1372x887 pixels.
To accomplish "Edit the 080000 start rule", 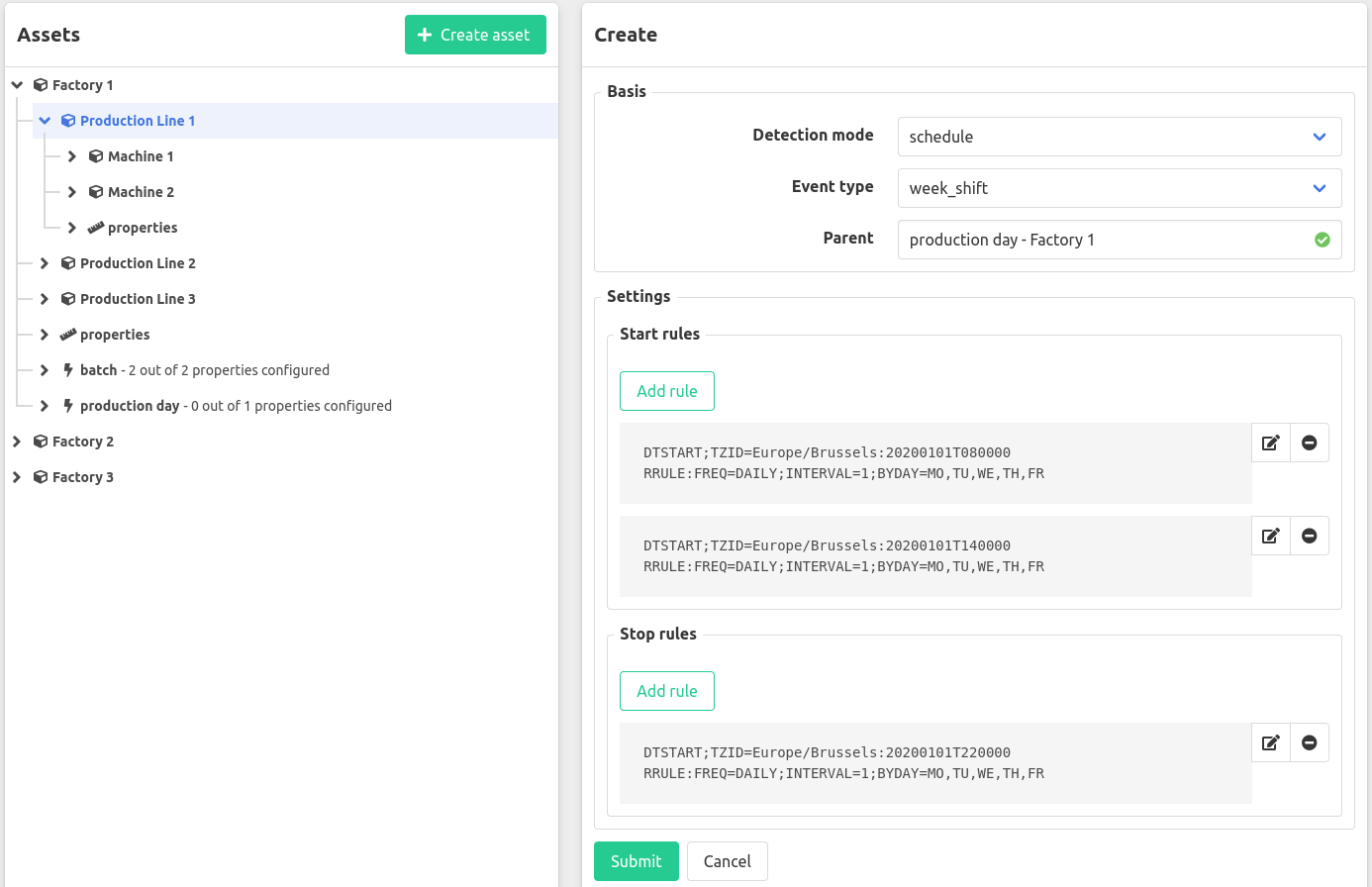I will coord(1271,443).
